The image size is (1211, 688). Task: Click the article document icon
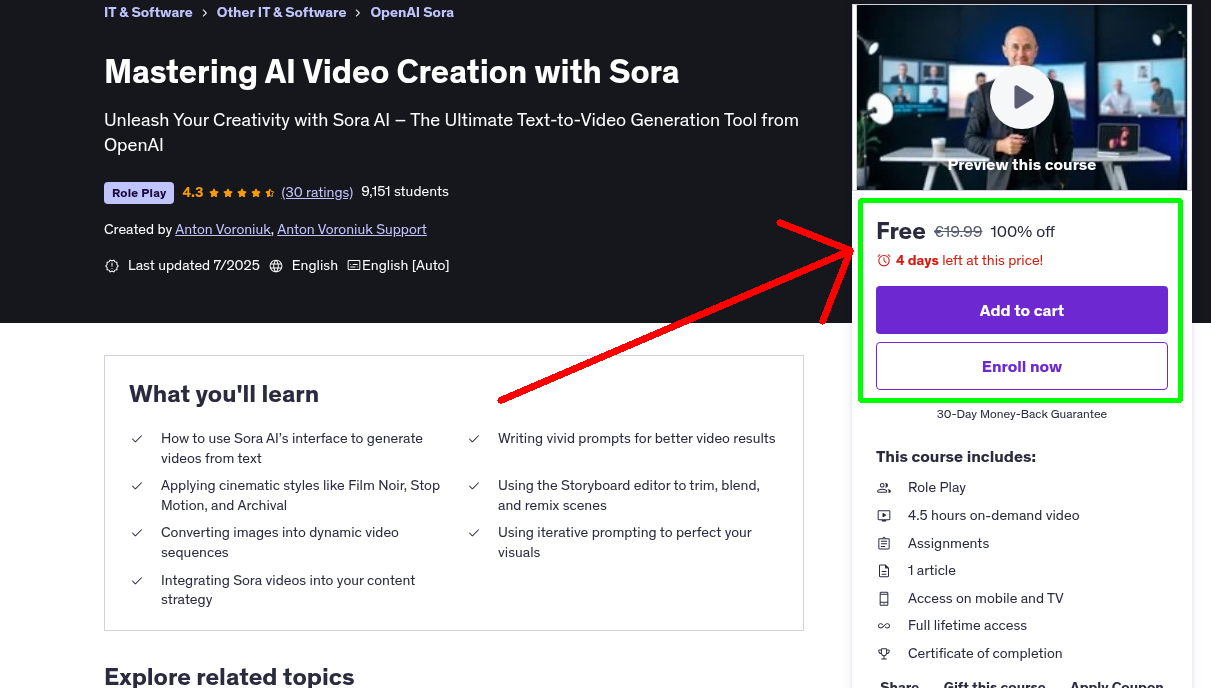pyautogui.click(x=884, y=571)
